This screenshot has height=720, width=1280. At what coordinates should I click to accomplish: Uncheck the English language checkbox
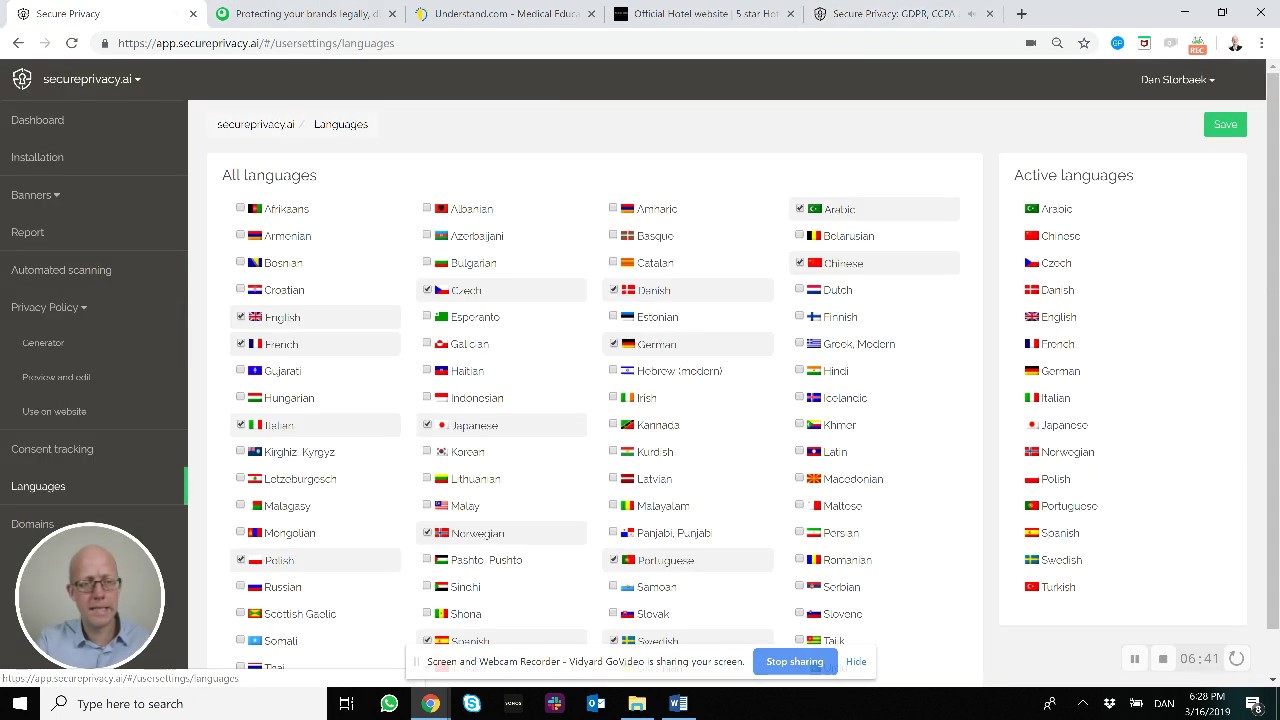click(x=240, y=316)
